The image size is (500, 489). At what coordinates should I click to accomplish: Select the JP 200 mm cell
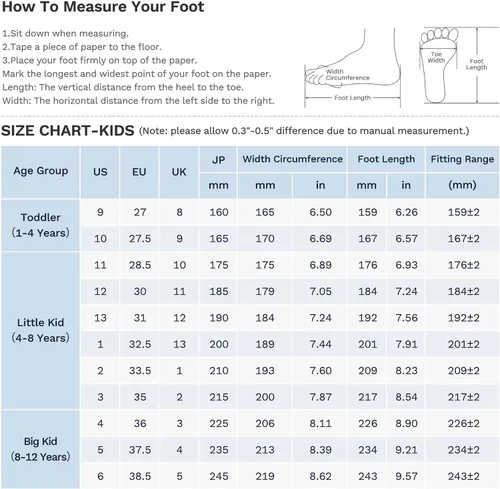click(219, 344)
